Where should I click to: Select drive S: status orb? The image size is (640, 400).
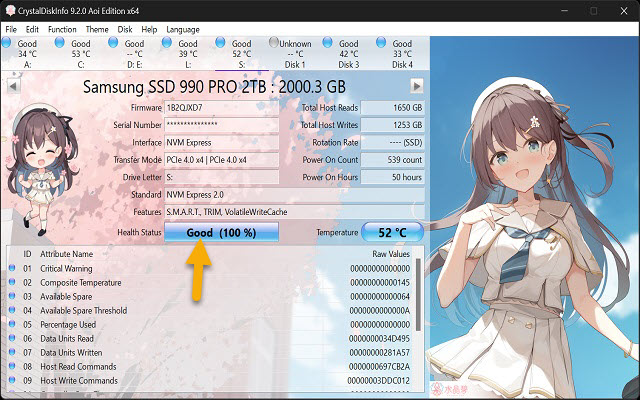coord(220,42)
